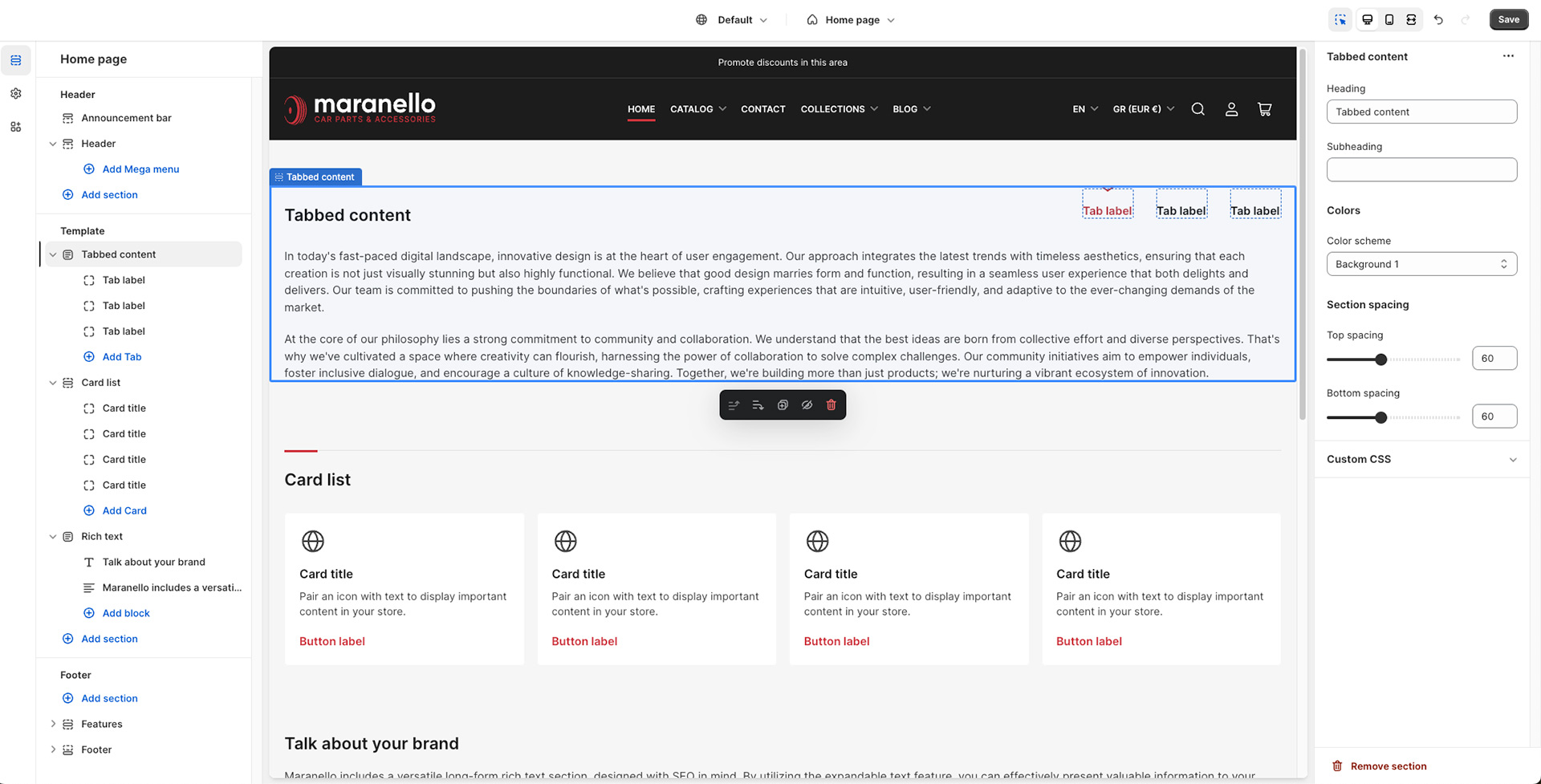Open Theme settings via the gear icon

(16, 93)
